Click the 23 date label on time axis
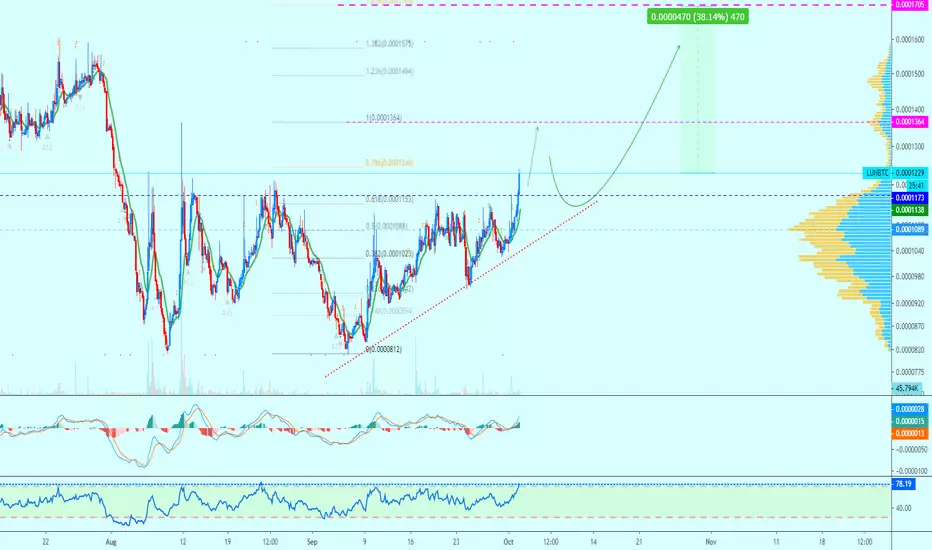This screenshot has height=550, width=932. click(x=456, y=542)
